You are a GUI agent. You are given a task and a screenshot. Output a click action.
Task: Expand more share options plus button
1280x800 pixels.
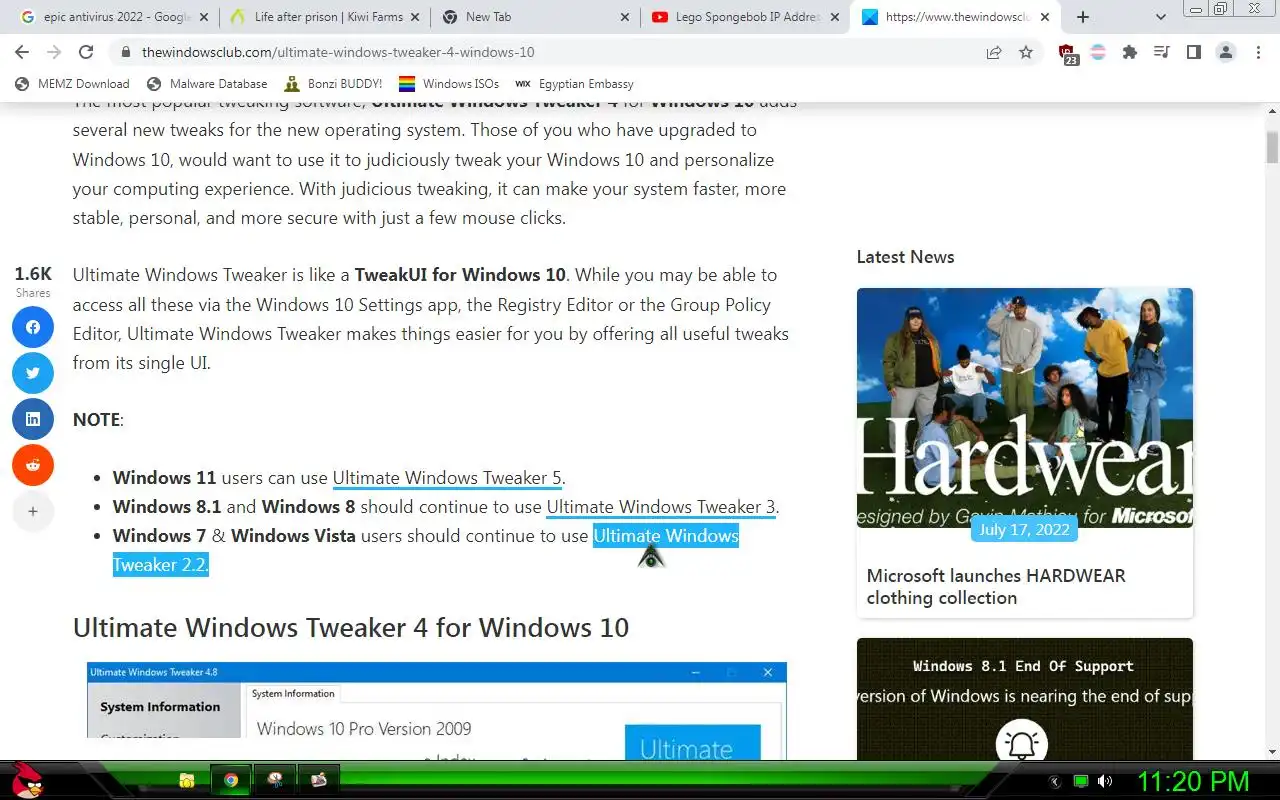tap(33, 511)
